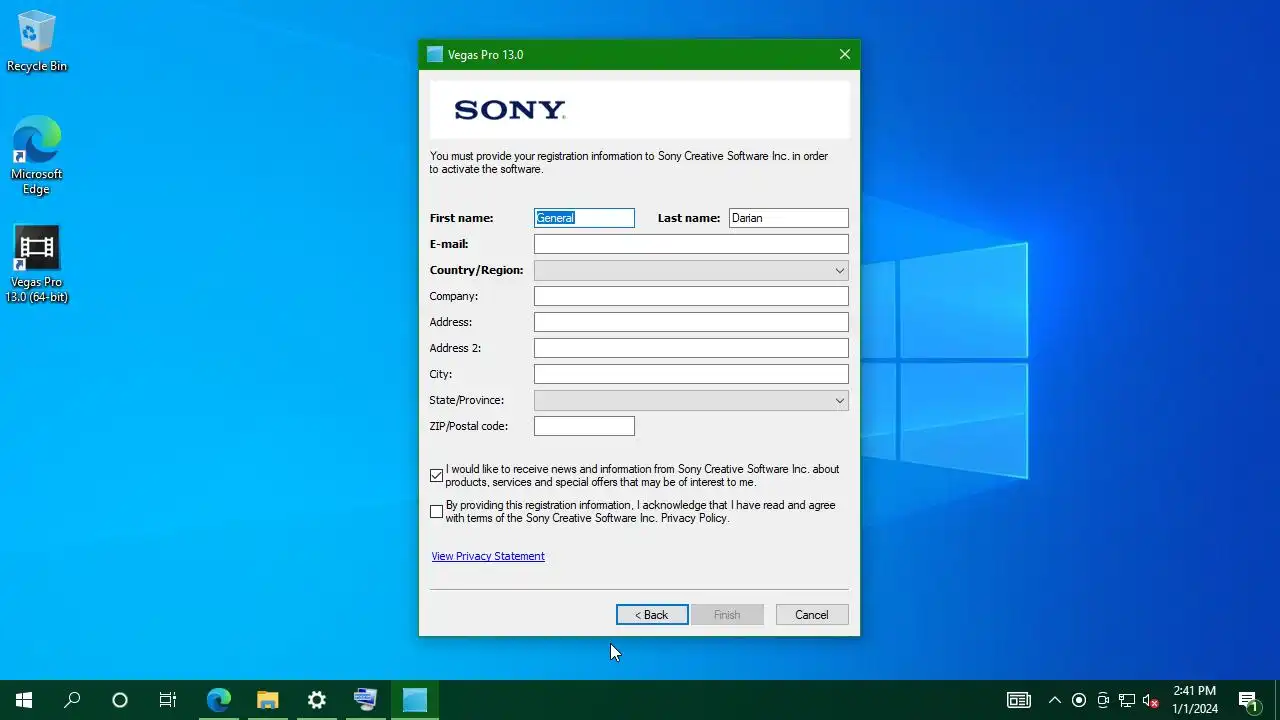The image size is (1280, 720).
Task: Show hidden system tray icons
Action: (x=1054, y=700)
